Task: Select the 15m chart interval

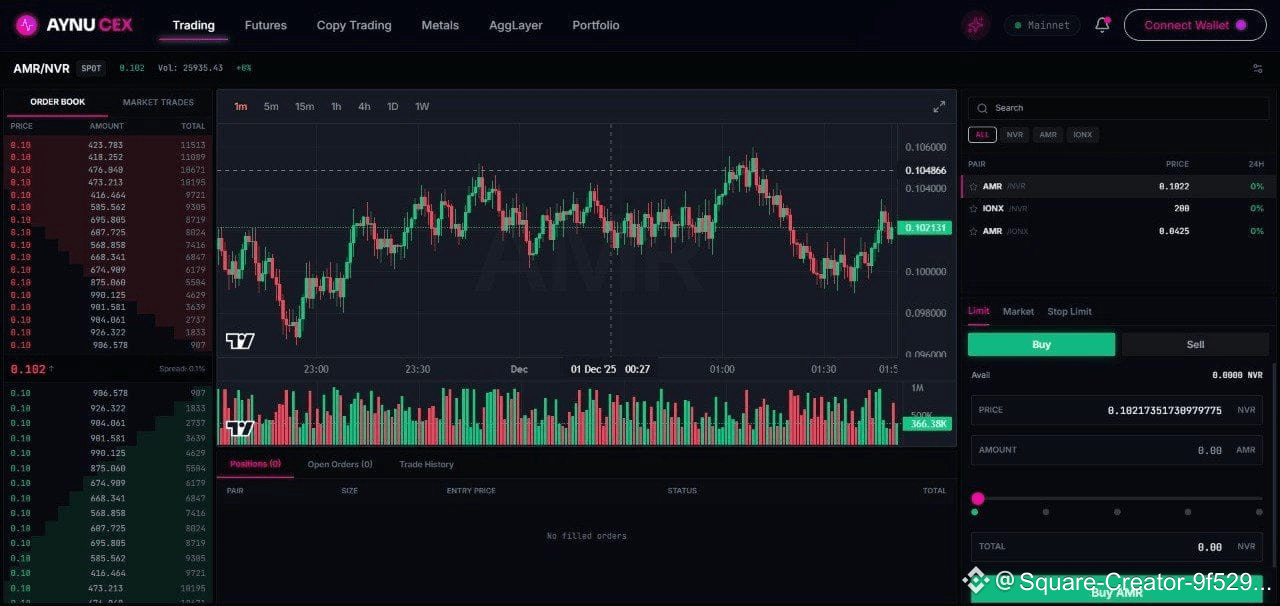Action: 304,106
